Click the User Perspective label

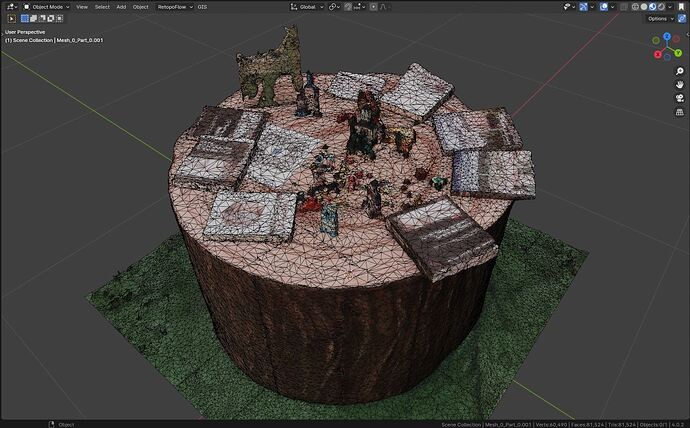25,32
